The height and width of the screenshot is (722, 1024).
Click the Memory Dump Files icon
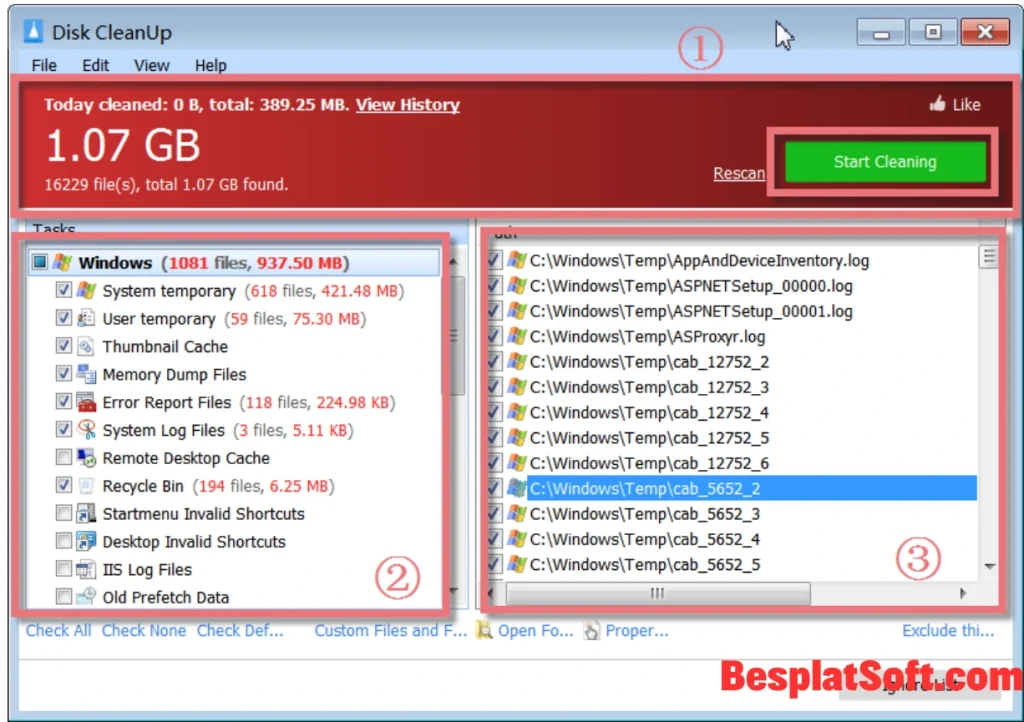(86, 375)
